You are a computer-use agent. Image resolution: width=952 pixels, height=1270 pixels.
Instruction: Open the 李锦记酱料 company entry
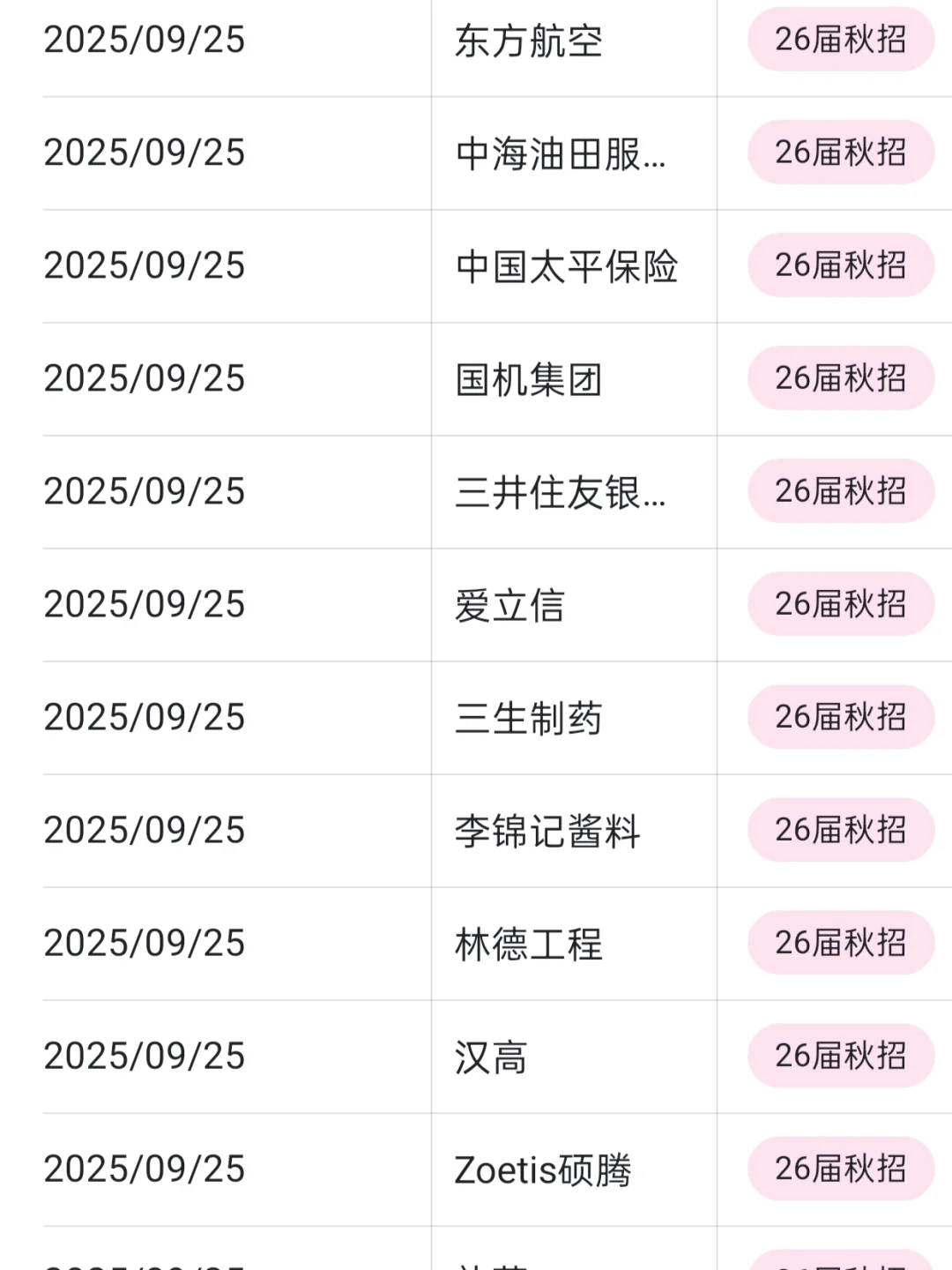547,831
